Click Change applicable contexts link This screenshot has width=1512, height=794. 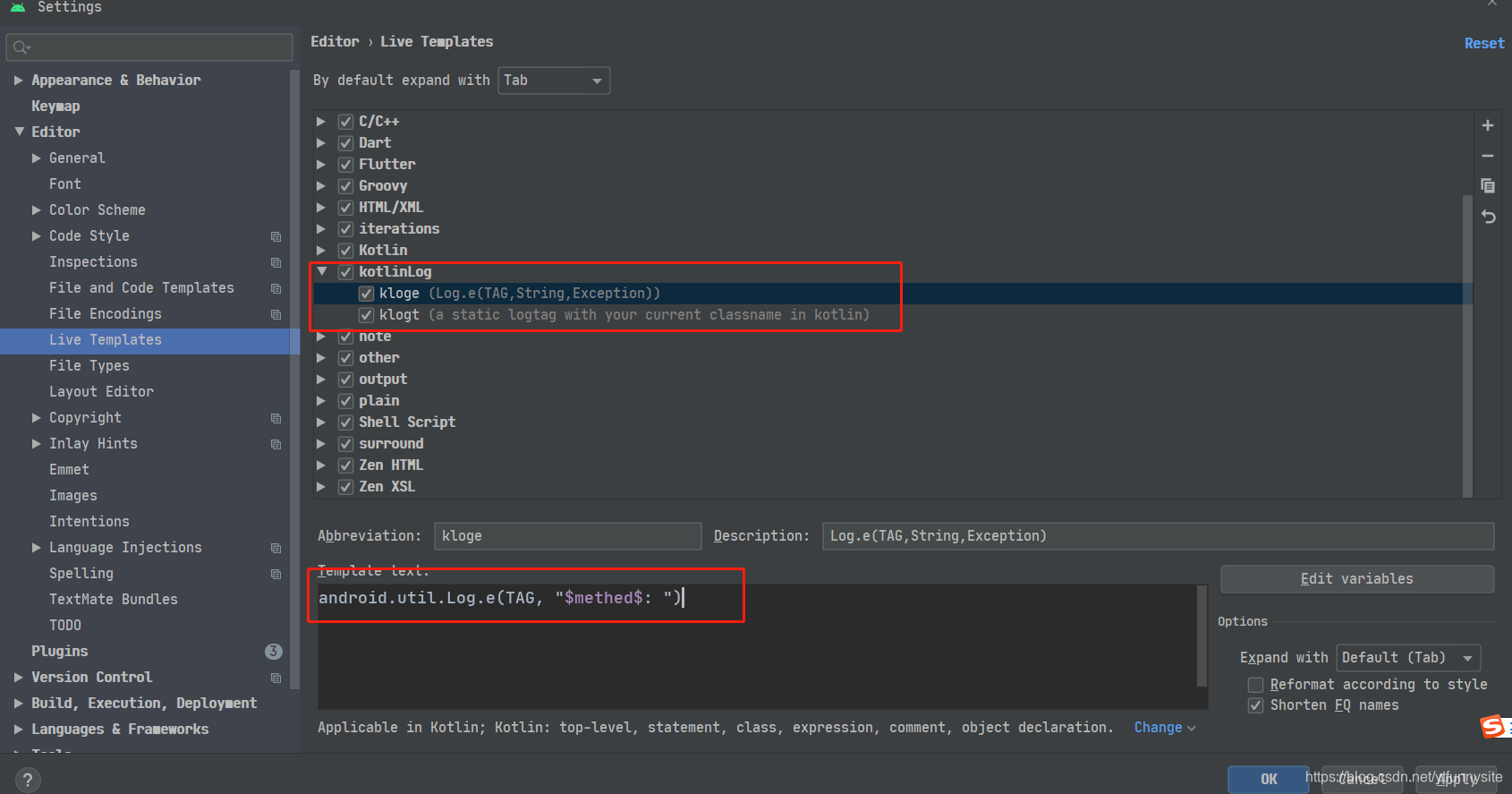[x=1164, y=728]
